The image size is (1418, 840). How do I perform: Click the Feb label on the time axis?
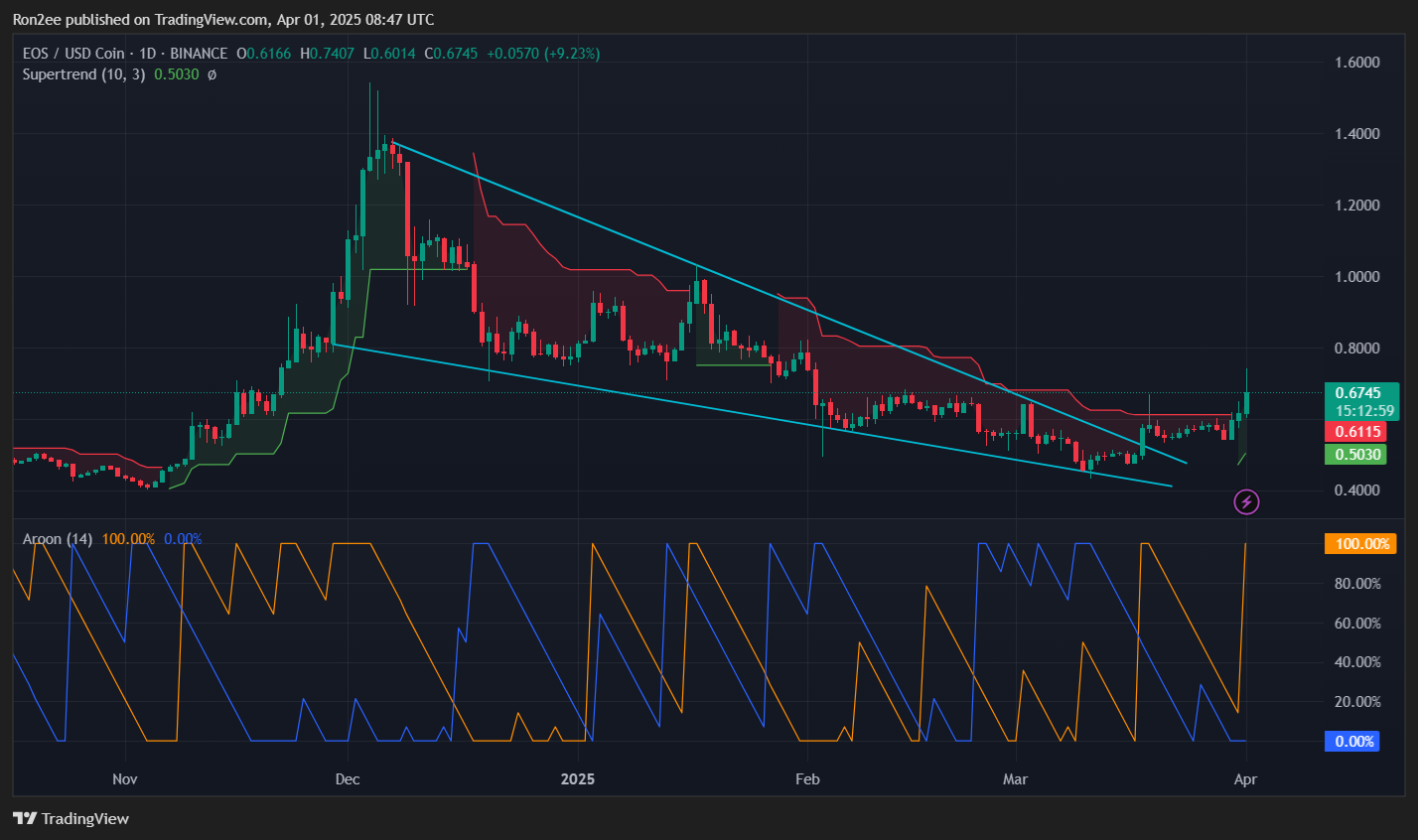[808, 779]
